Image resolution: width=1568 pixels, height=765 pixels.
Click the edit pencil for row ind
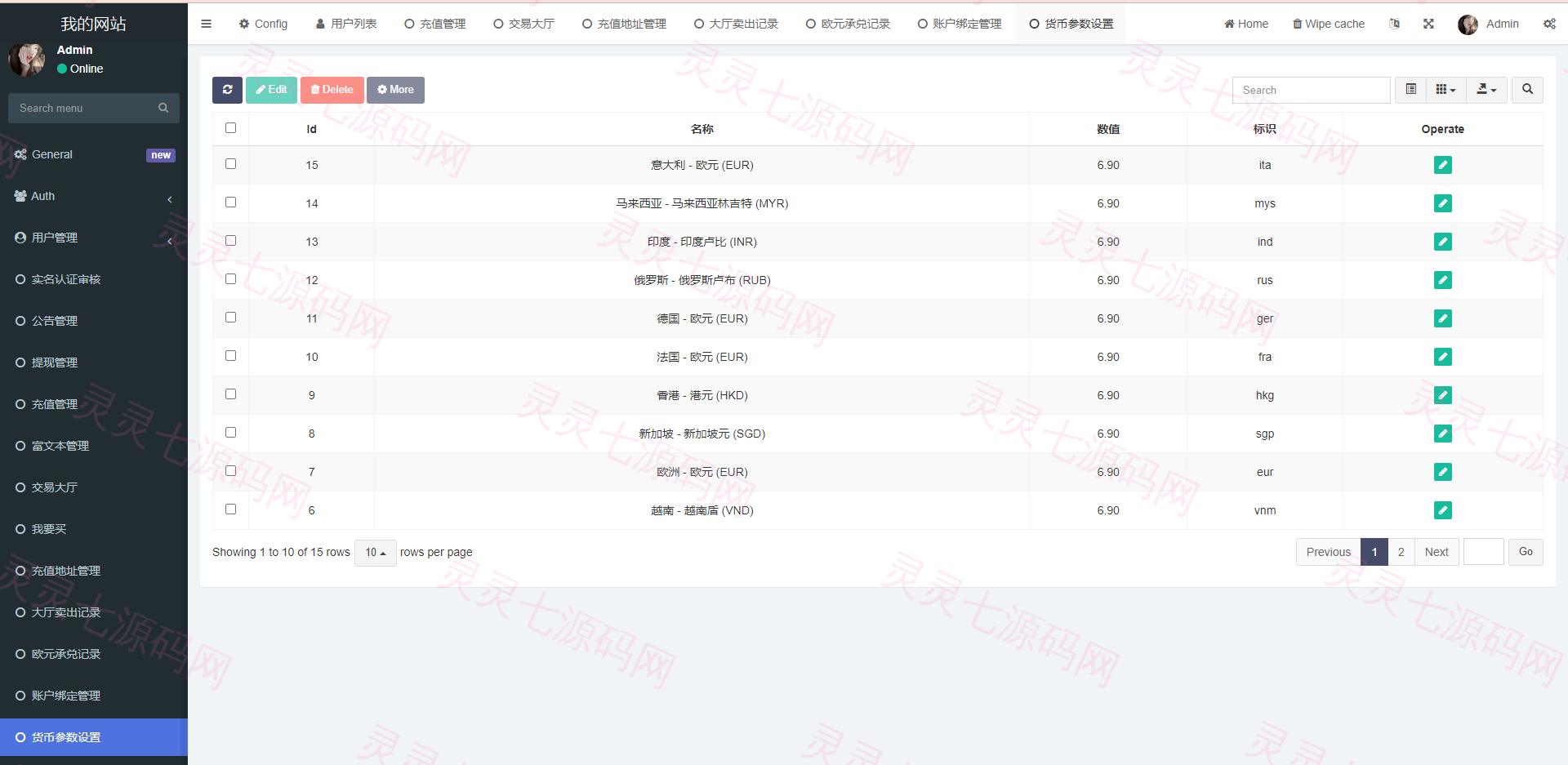1442,242
